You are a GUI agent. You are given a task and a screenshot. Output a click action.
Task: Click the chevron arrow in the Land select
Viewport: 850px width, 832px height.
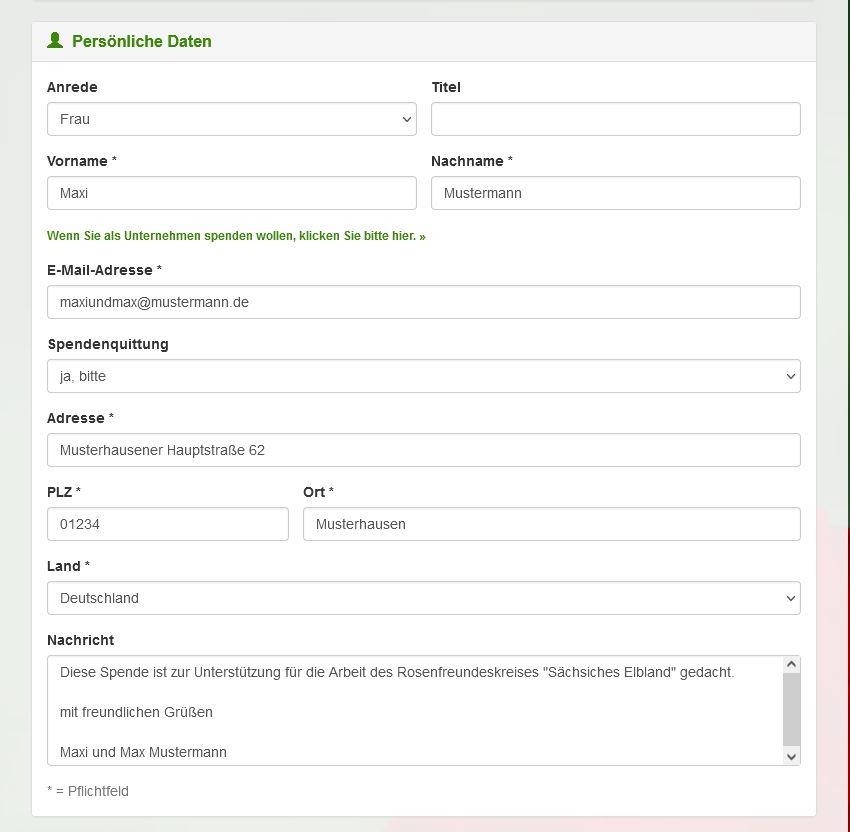point(790,598)
